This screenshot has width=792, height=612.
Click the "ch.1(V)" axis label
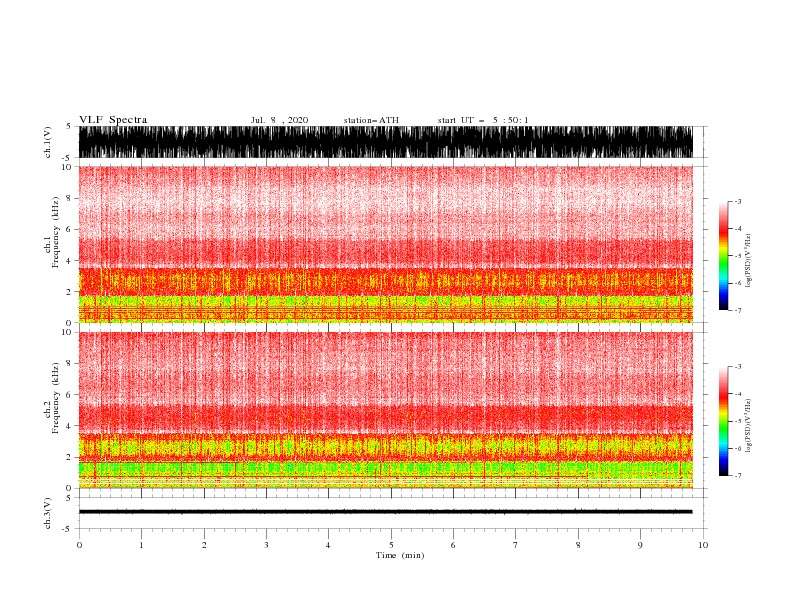(48, 142)
